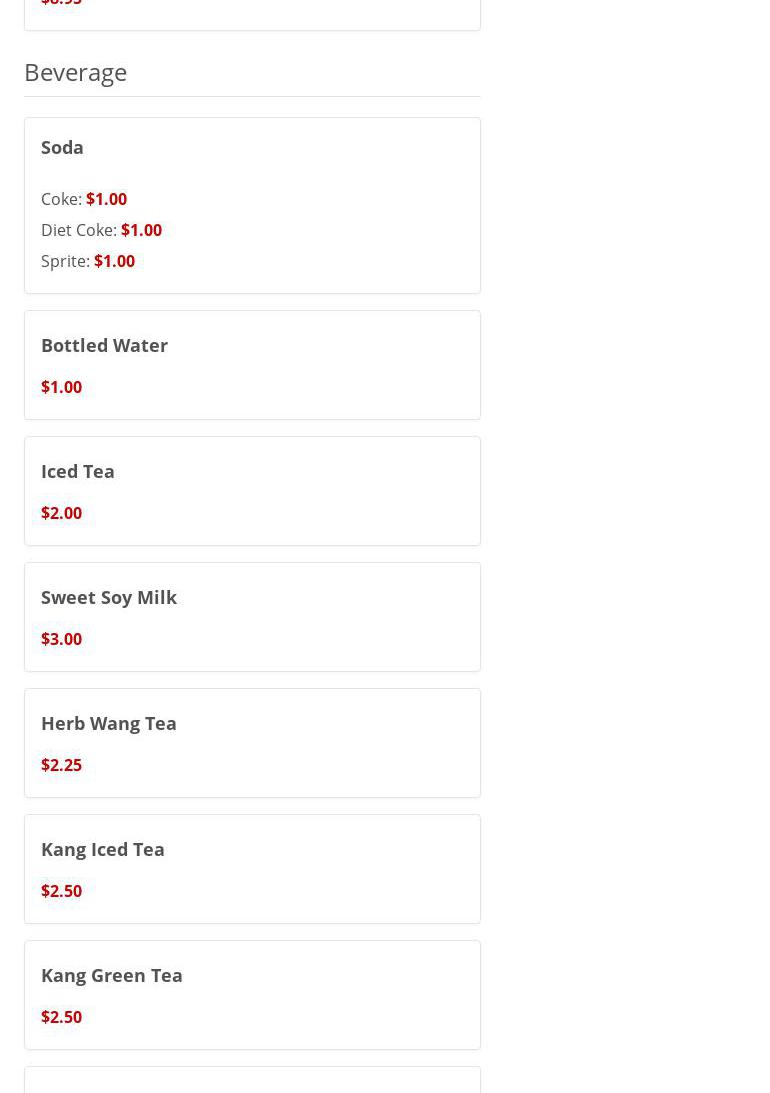Select the Herb Wang Tea item title
770x1093 pixels.
[108, 723]
